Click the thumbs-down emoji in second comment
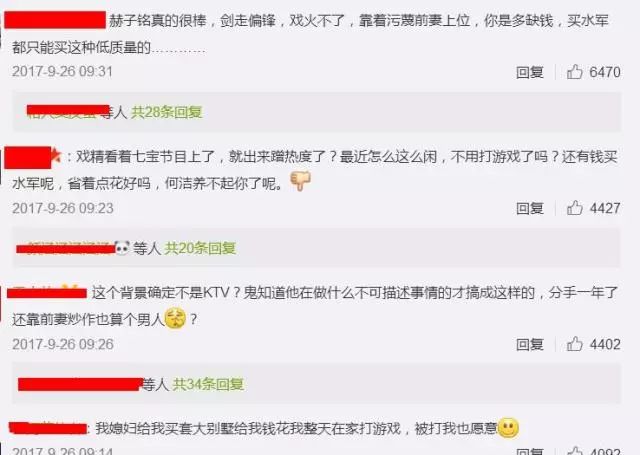This screenshot has width=640, height=455. click(300, 181)
